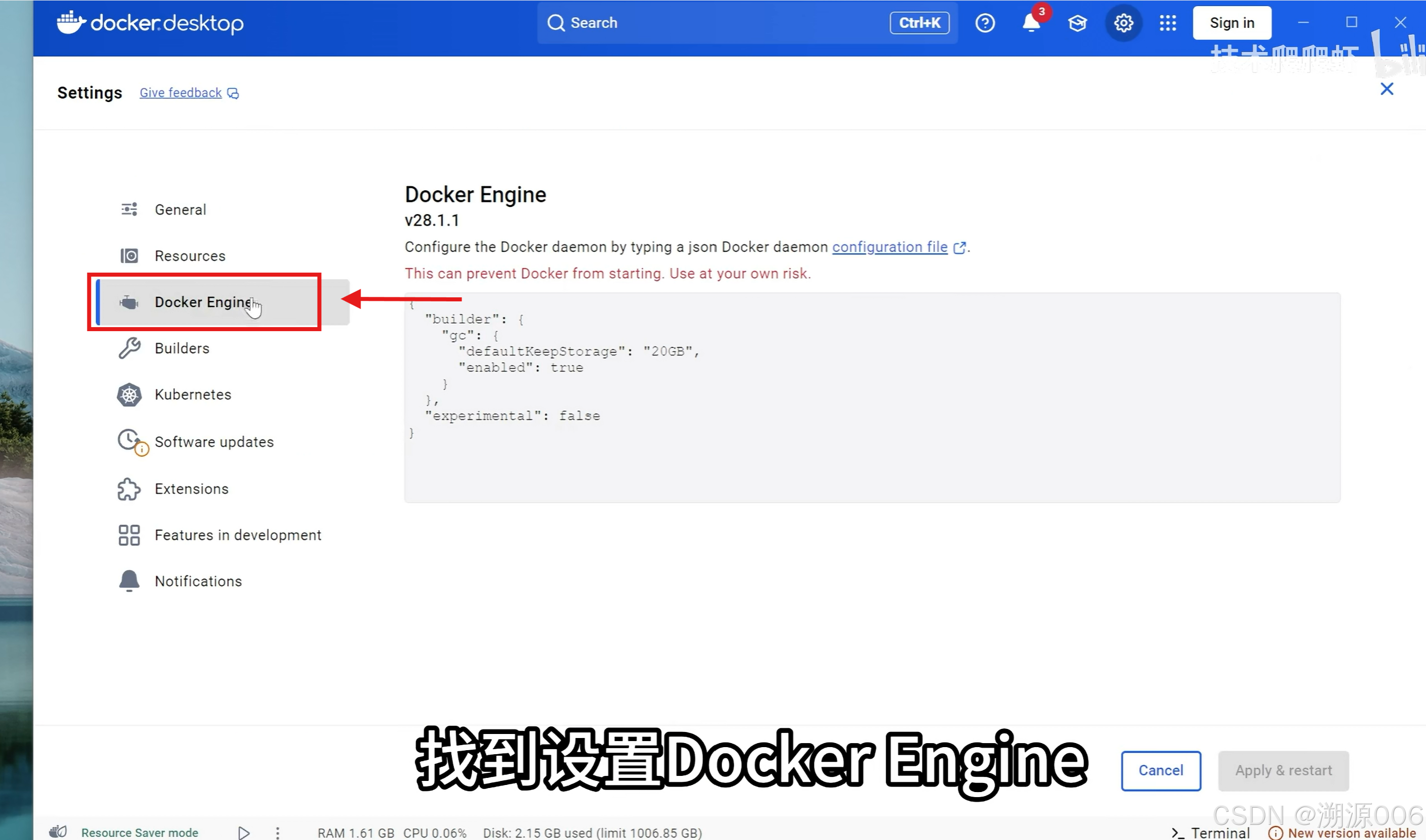Click the General sliders icon
Screen dimensions: 1426x840
pos(129,209)
